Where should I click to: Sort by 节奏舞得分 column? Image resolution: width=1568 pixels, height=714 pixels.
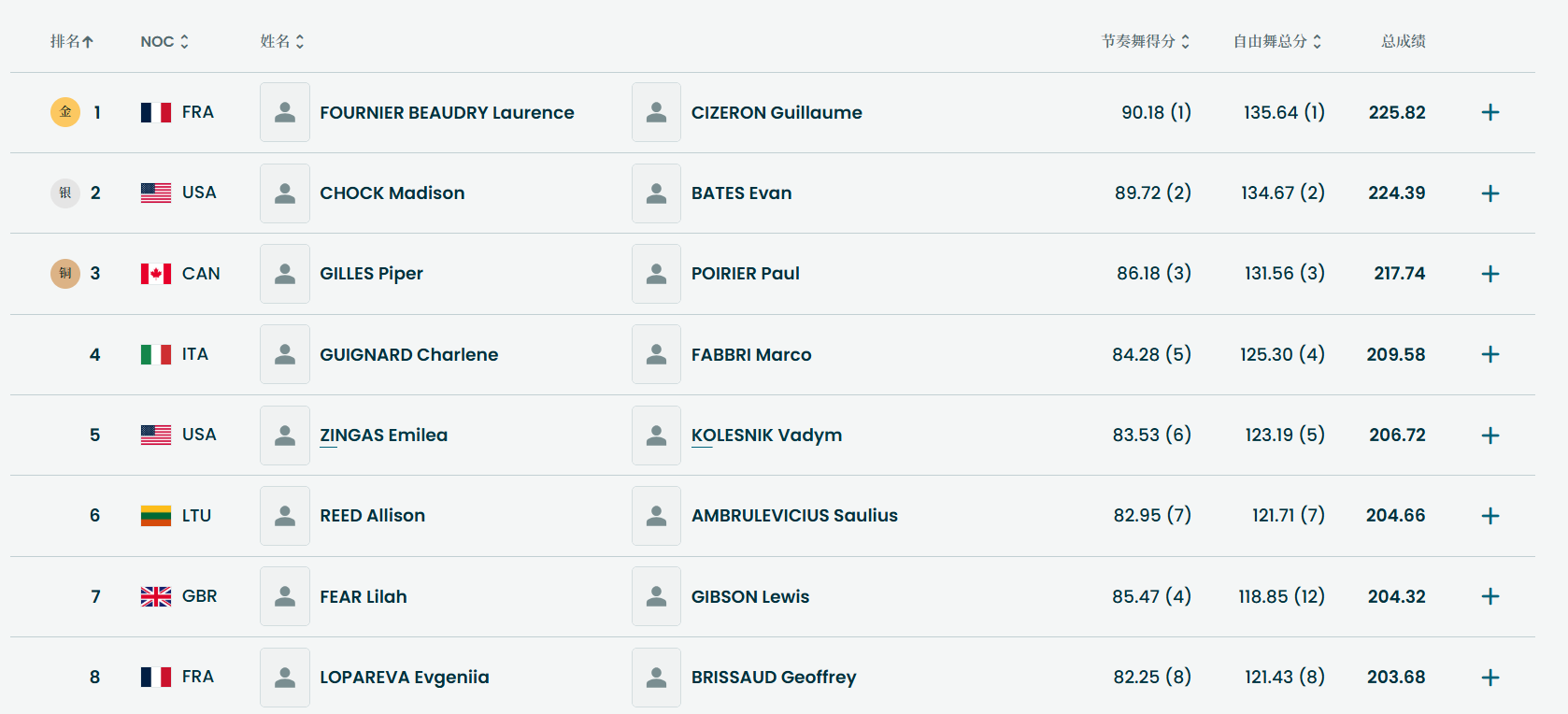1146,41
